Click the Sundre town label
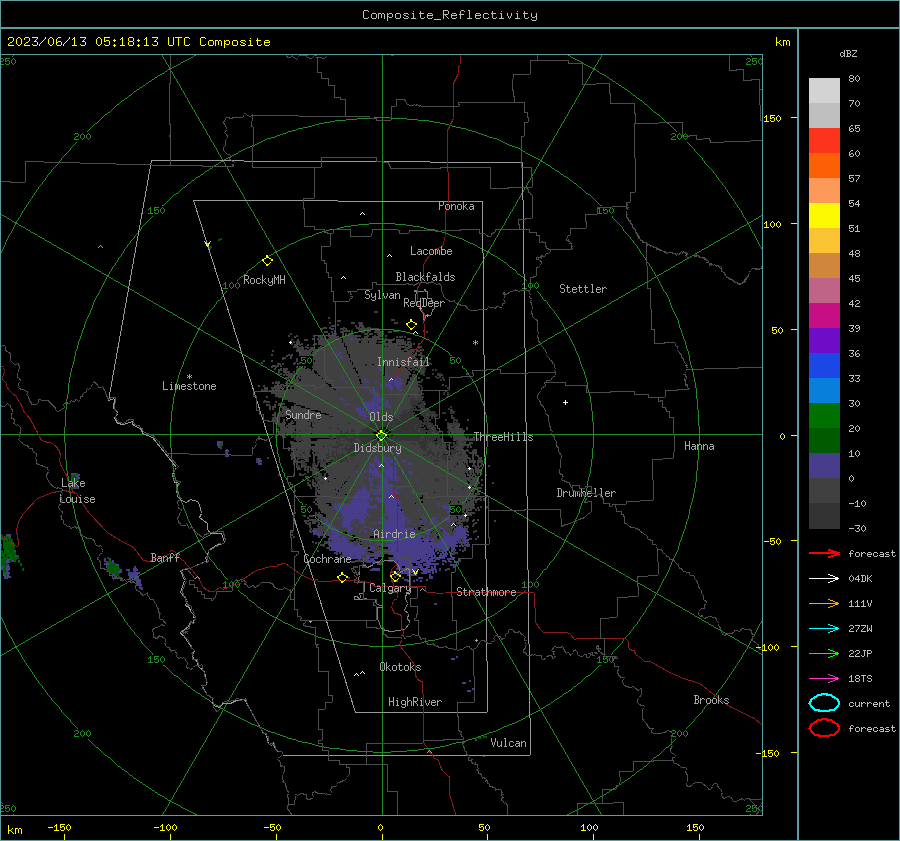This screenshot has width=900, height=841. (303, 414)
